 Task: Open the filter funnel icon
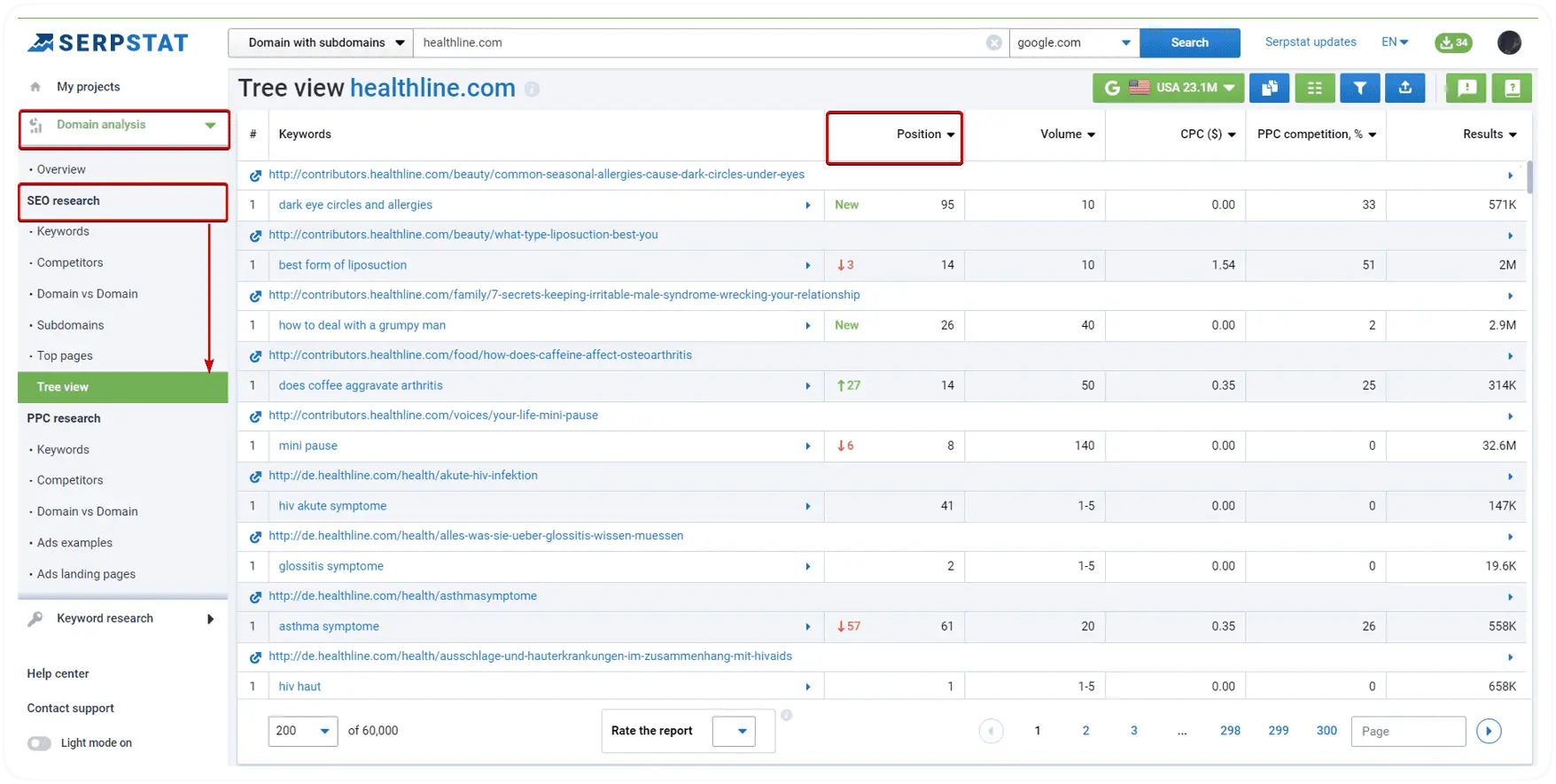(1360, 88)
